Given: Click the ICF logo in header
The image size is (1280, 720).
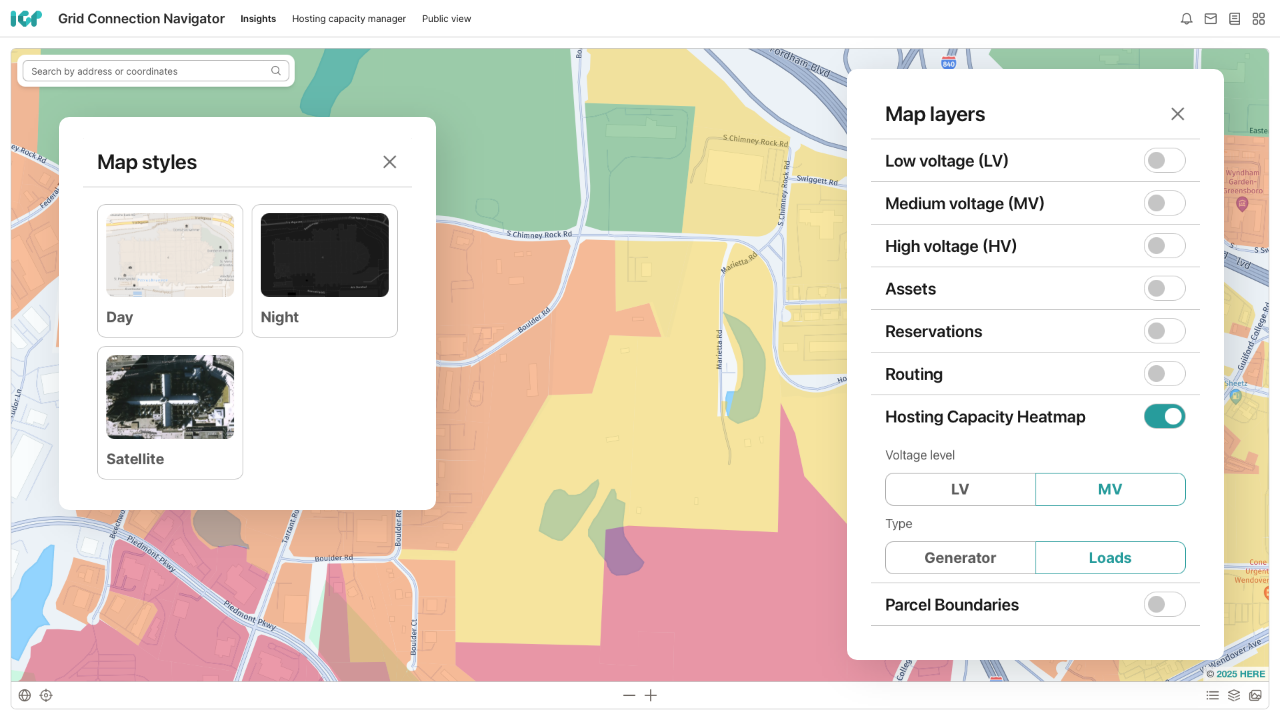Looking at the screenshot, I should tap(26, 19).
